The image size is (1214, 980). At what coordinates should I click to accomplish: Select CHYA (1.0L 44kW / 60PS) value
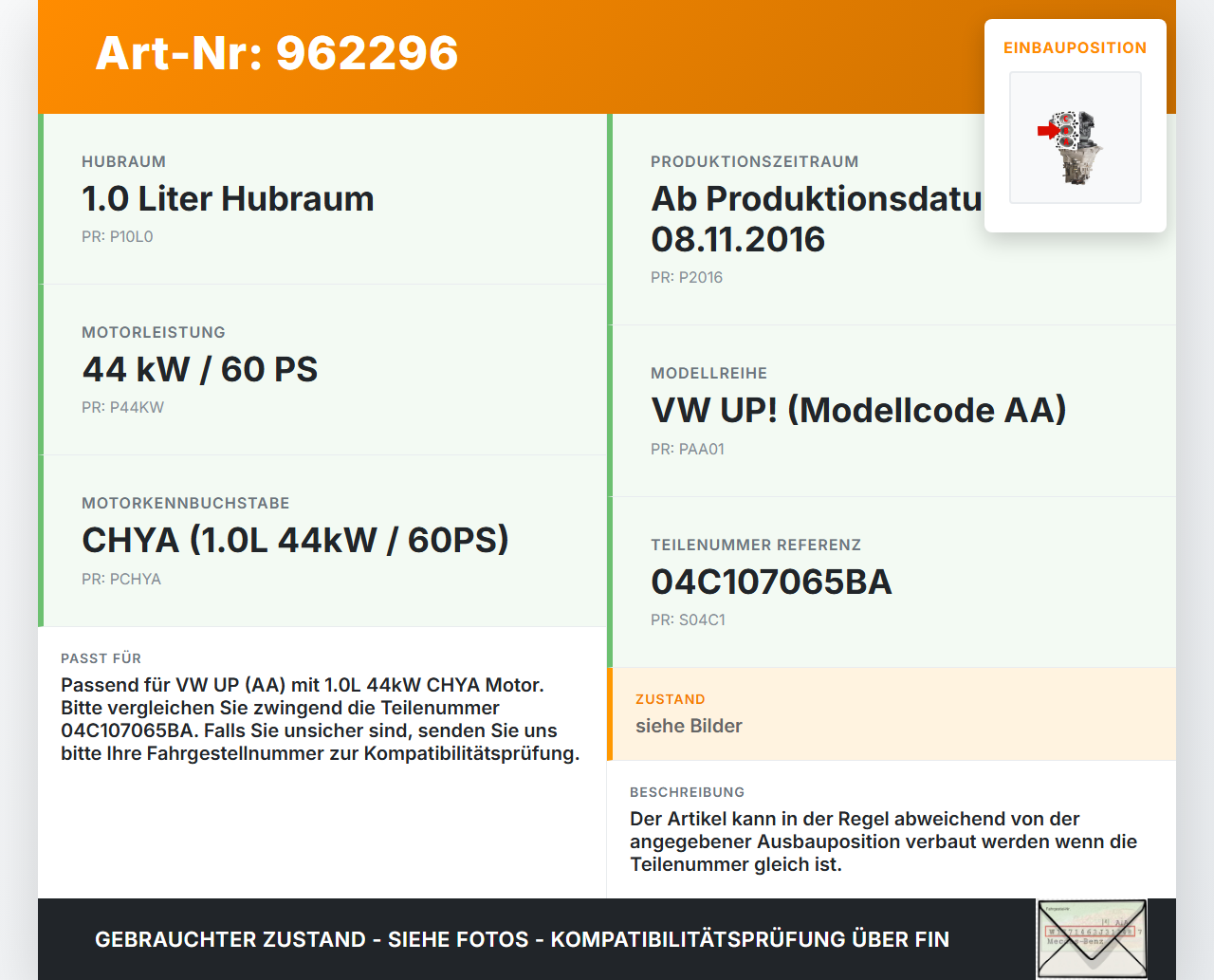pos(295,541)
